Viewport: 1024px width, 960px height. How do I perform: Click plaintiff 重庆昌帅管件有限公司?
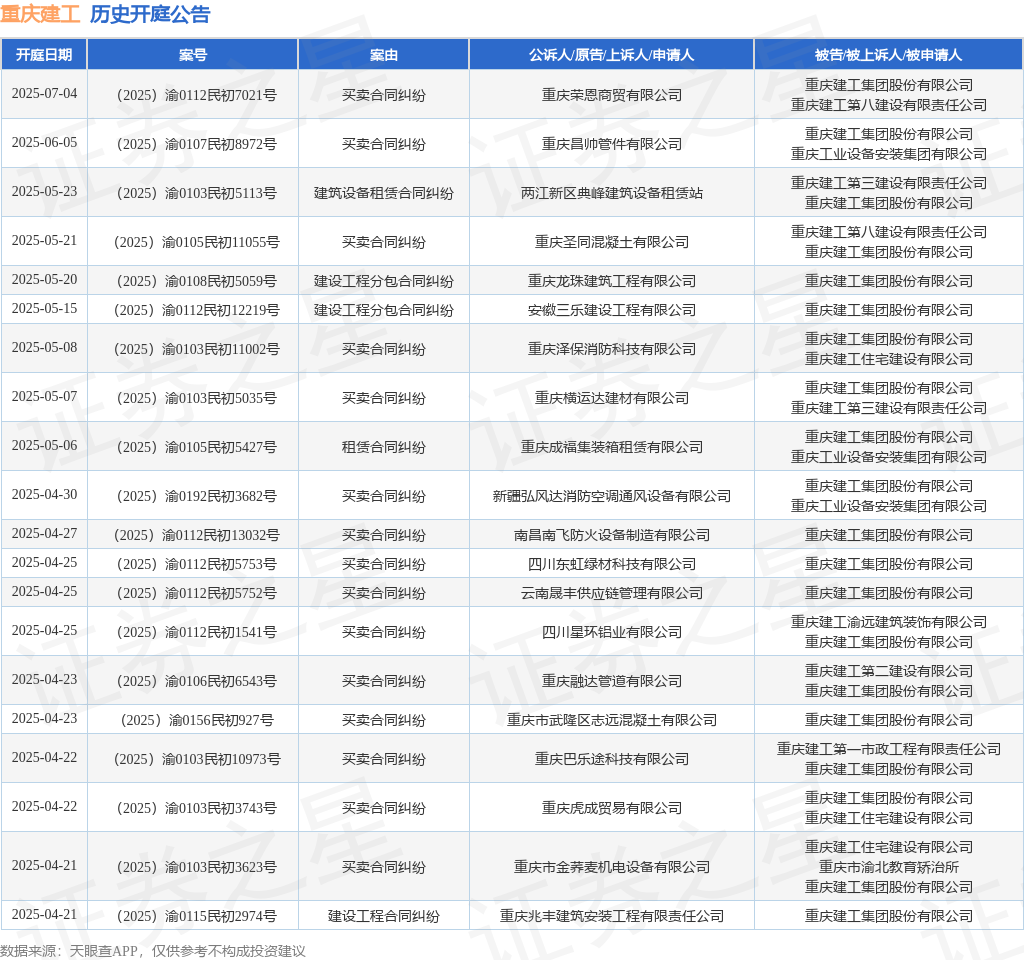(611, 144)
